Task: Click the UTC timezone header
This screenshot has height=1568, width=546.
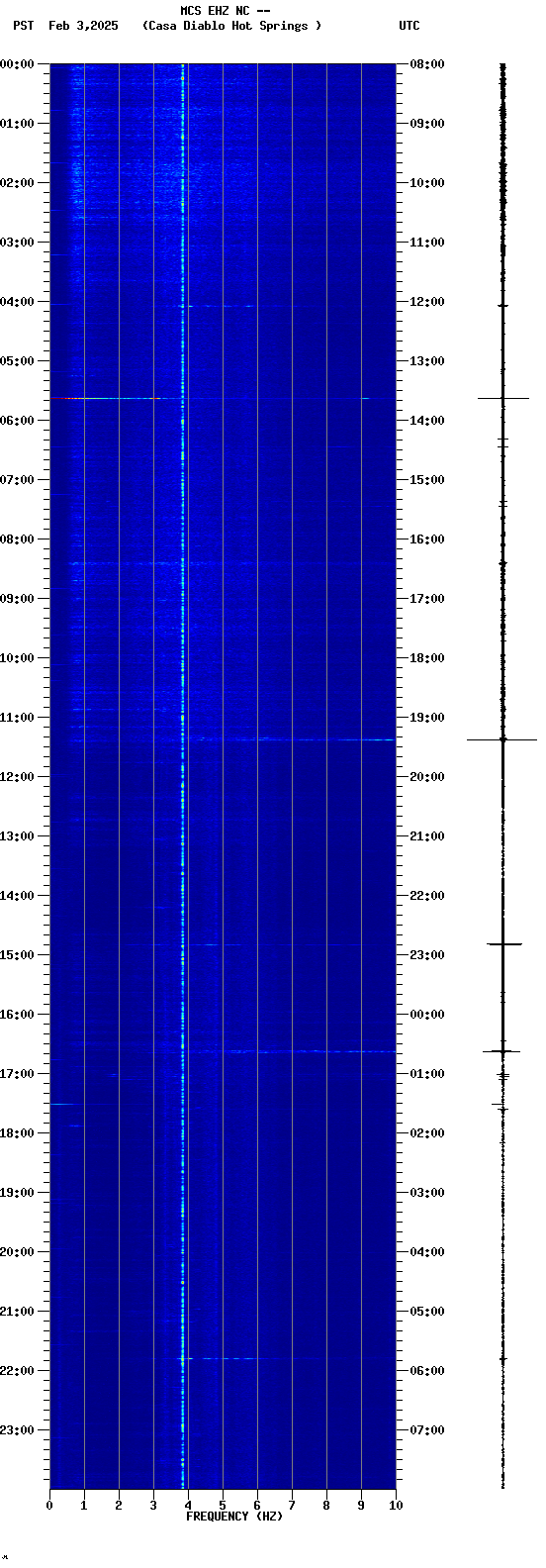Action: 409,26
